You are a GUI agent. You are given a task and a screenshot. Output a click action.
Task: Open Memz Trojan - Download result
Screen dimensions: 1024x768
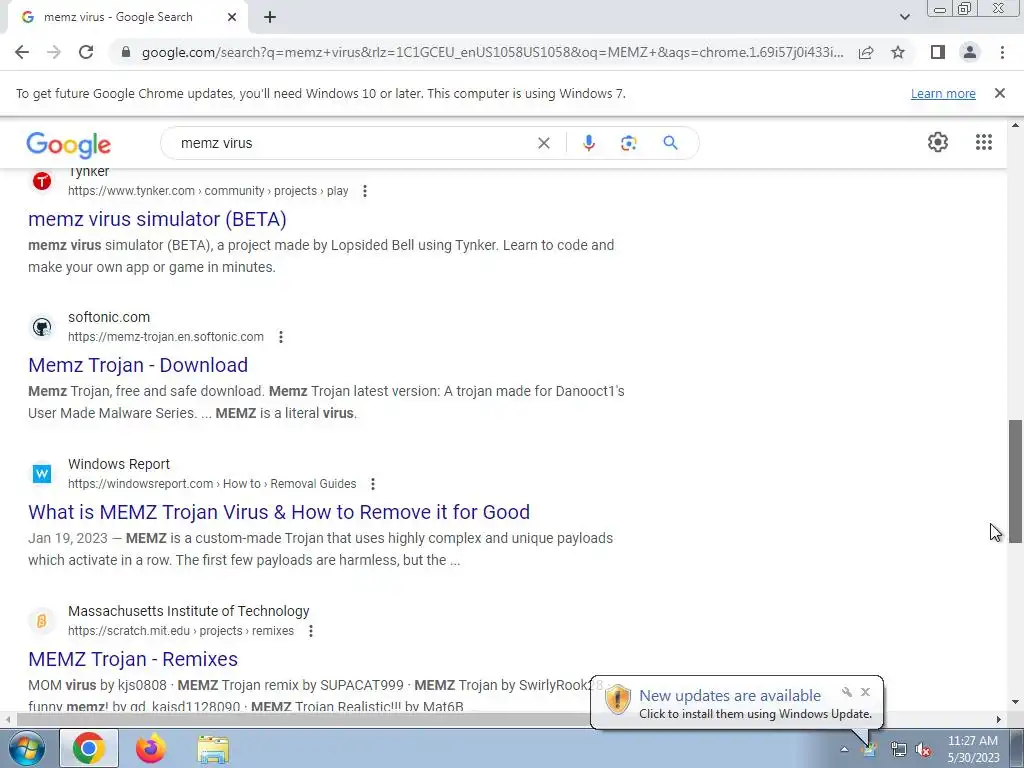coord(138,365)
